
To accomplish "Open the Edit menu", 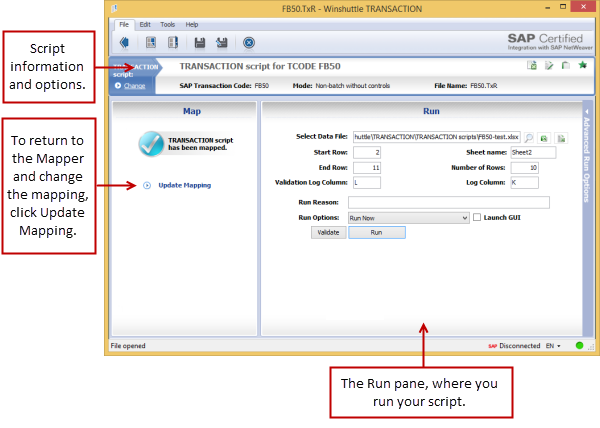I will [145, 24].
